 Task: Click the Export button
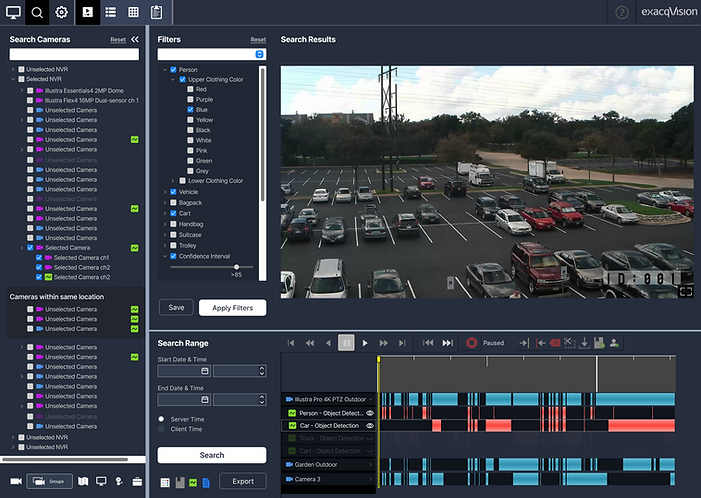point(243,481)
